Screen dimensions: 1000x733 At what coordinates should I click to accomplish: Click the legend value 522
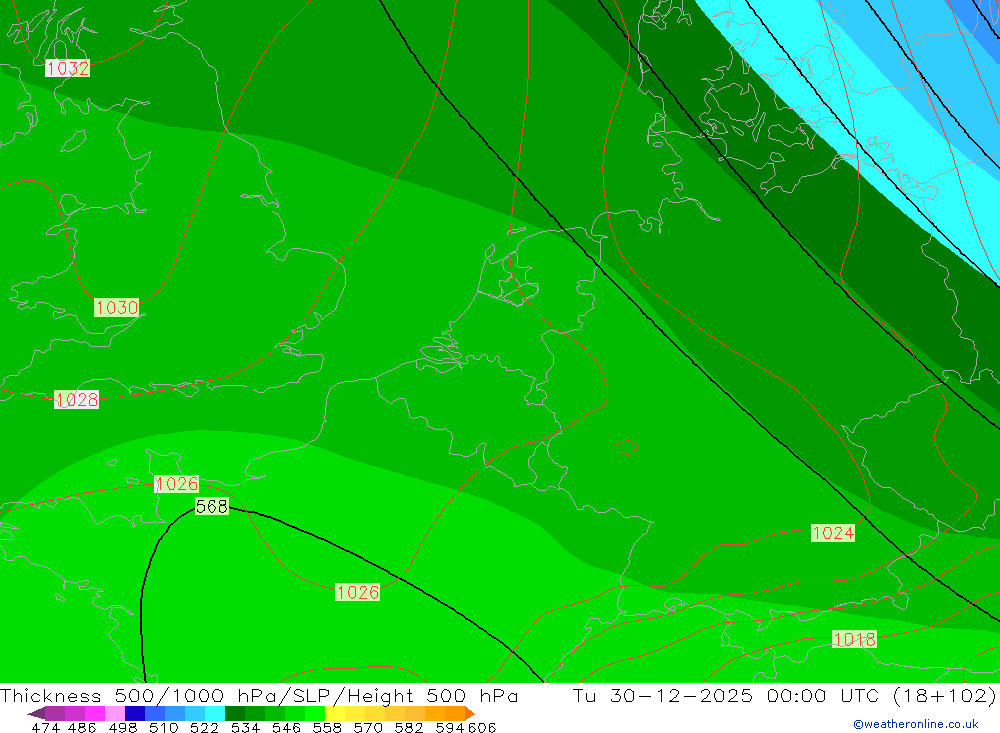click(x=205, y=727)
